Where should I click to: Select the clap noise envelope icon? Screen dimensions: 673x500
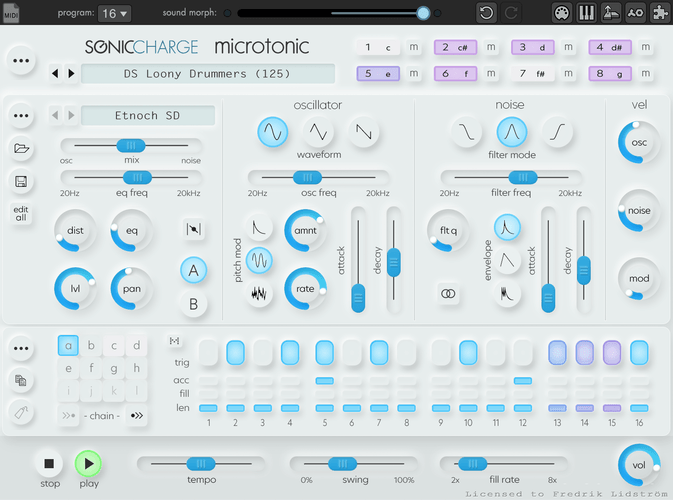(x=507, y=294)
